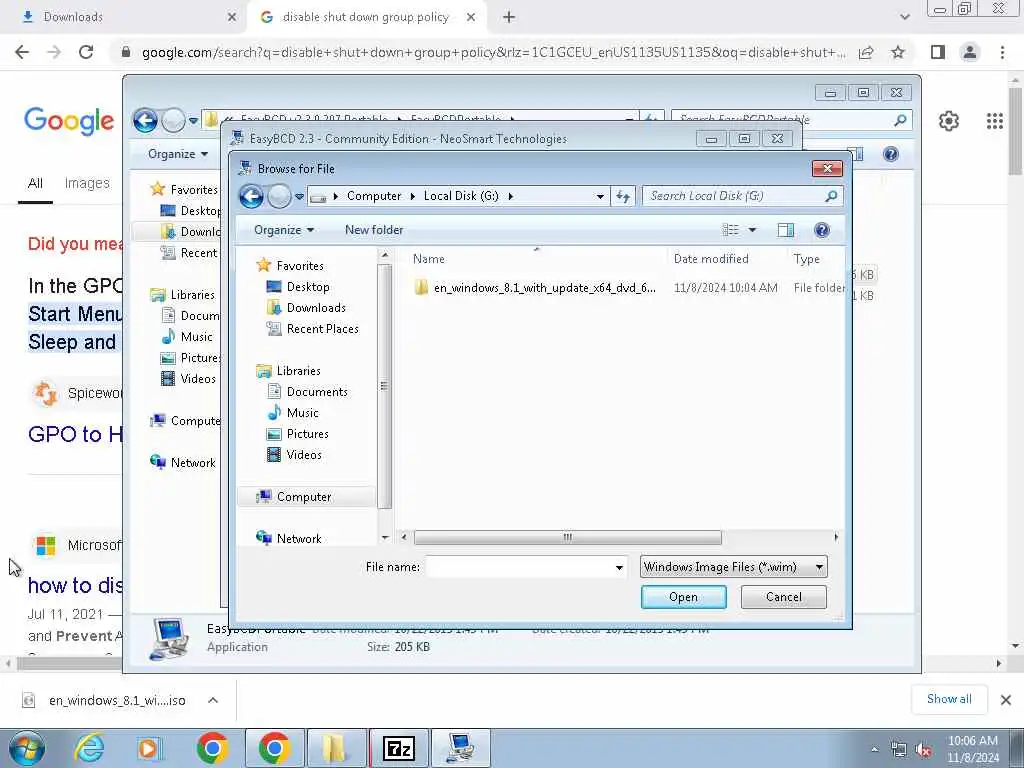Sort by Type column header
The width and height of the screenshot is (1024, 768).
click(x=807, y=259)
